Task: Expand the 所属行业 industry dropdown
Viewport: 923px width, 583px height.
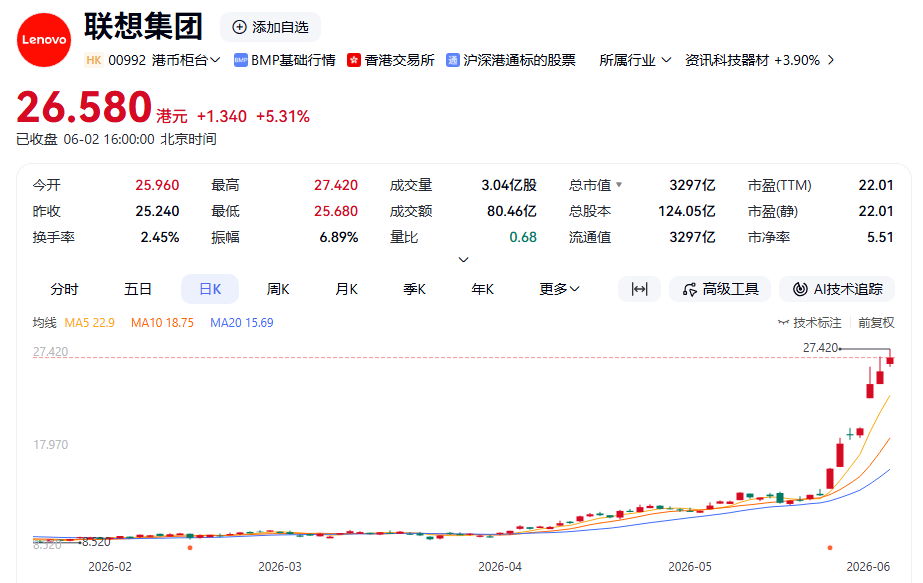Action: [x=635, y=60]
